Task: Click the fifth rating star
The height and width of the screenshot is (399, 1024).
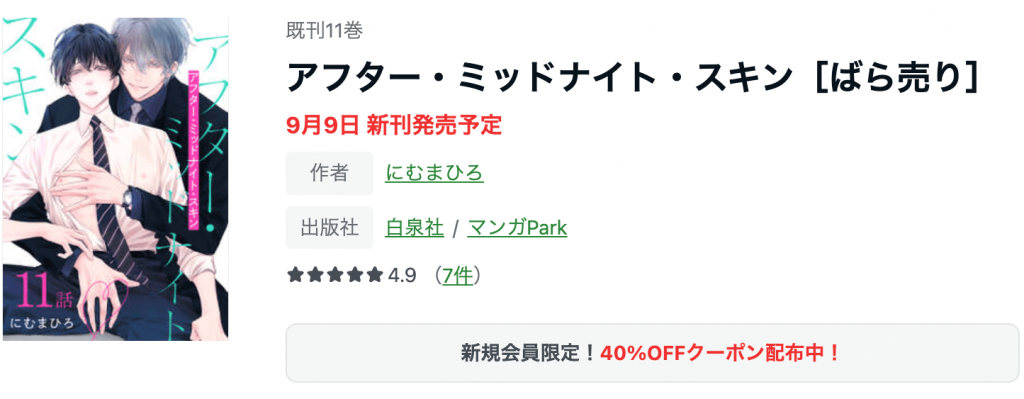Action: [375, 276]
